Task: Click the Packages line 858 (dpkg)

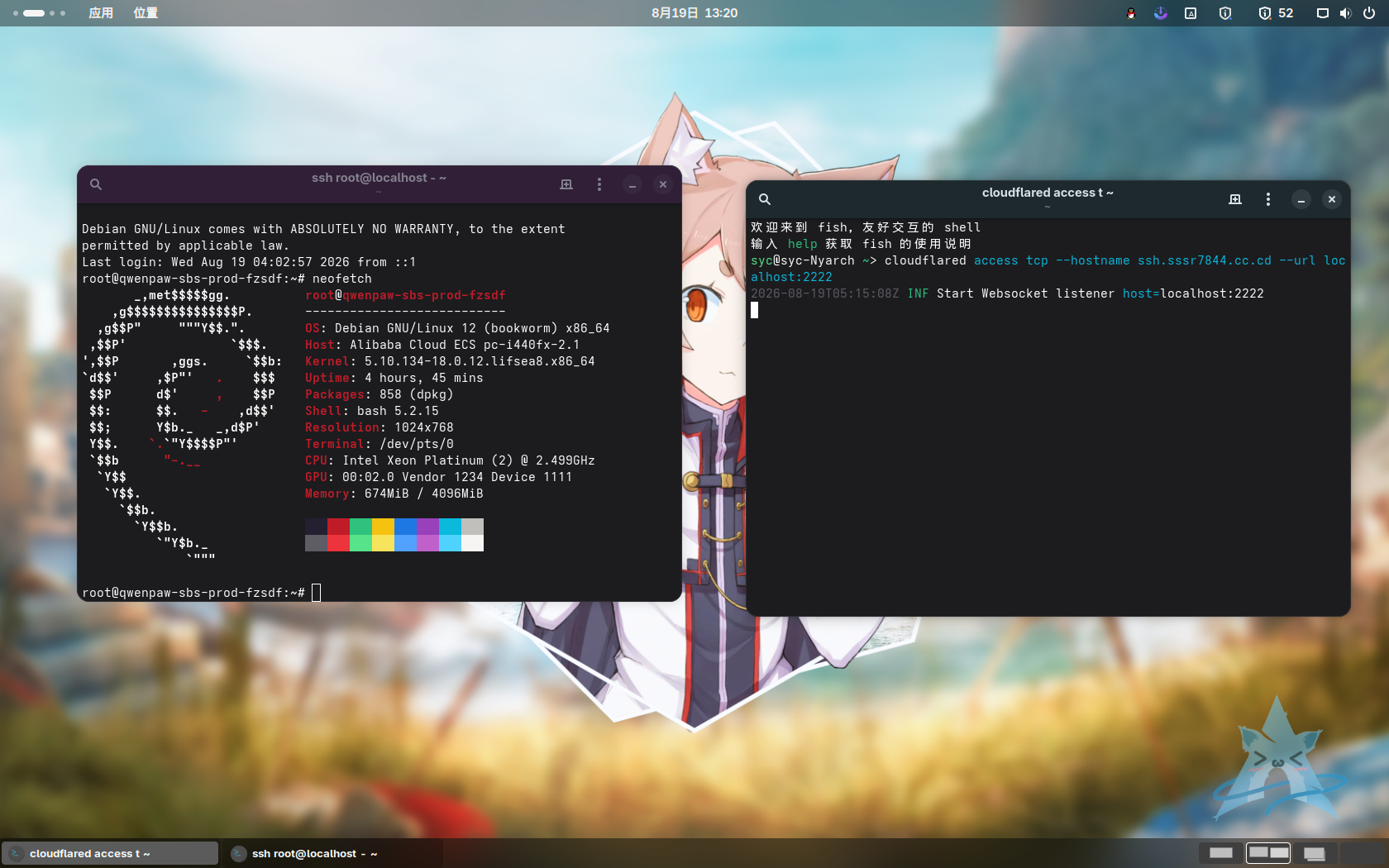Action: [379, 394]
